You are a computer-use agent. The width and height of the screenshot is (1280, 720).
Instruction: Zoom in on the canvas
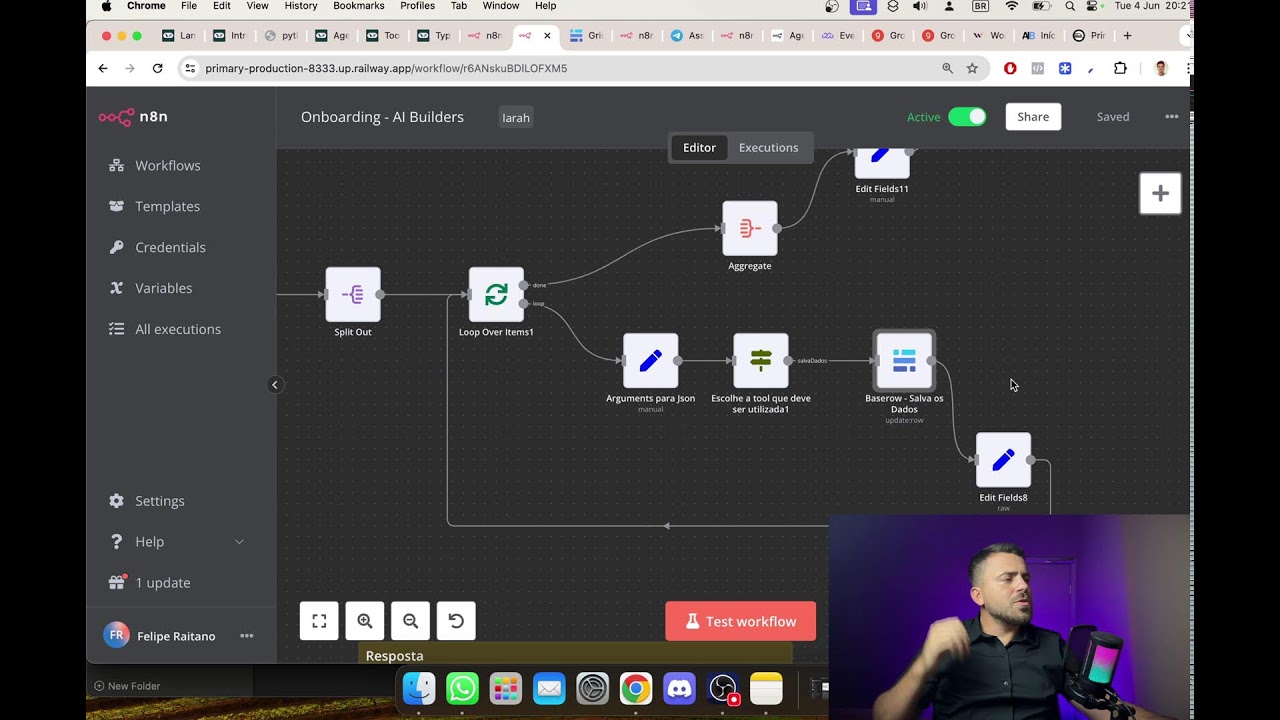pos(365,621)
